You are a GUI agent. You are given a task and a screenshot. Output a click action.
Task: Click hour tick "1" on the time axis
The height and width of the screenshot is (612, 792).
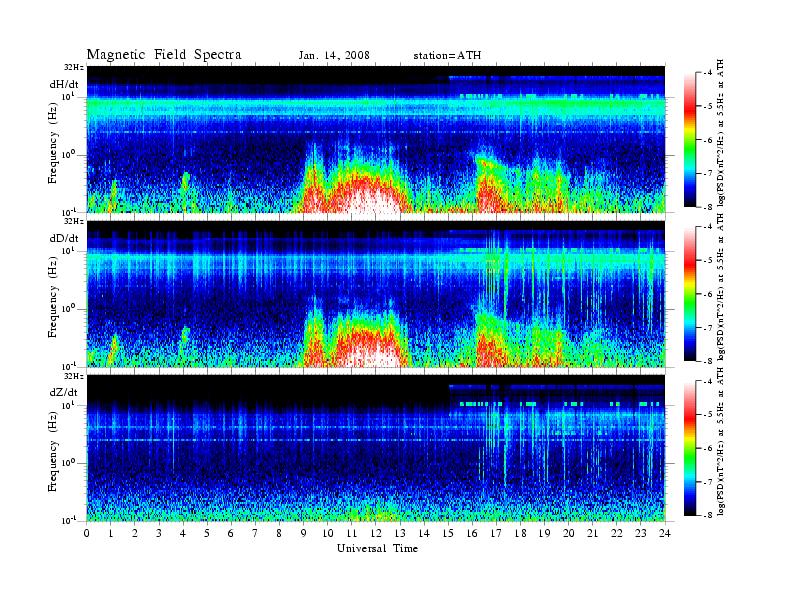111,533
